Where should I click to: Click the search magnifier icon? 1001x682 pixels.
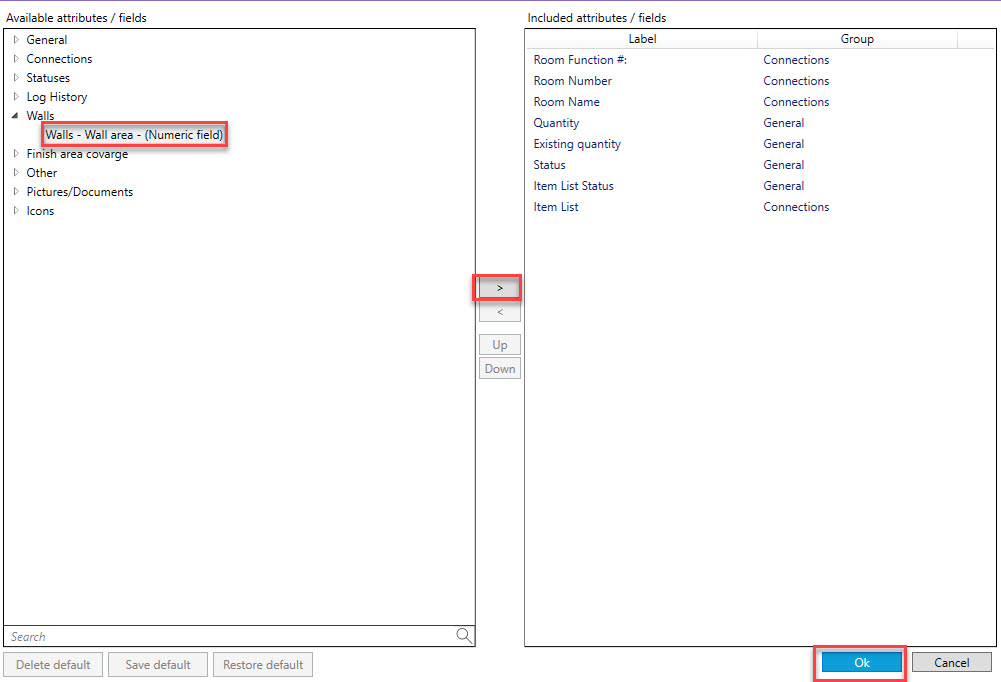[464, 636]
